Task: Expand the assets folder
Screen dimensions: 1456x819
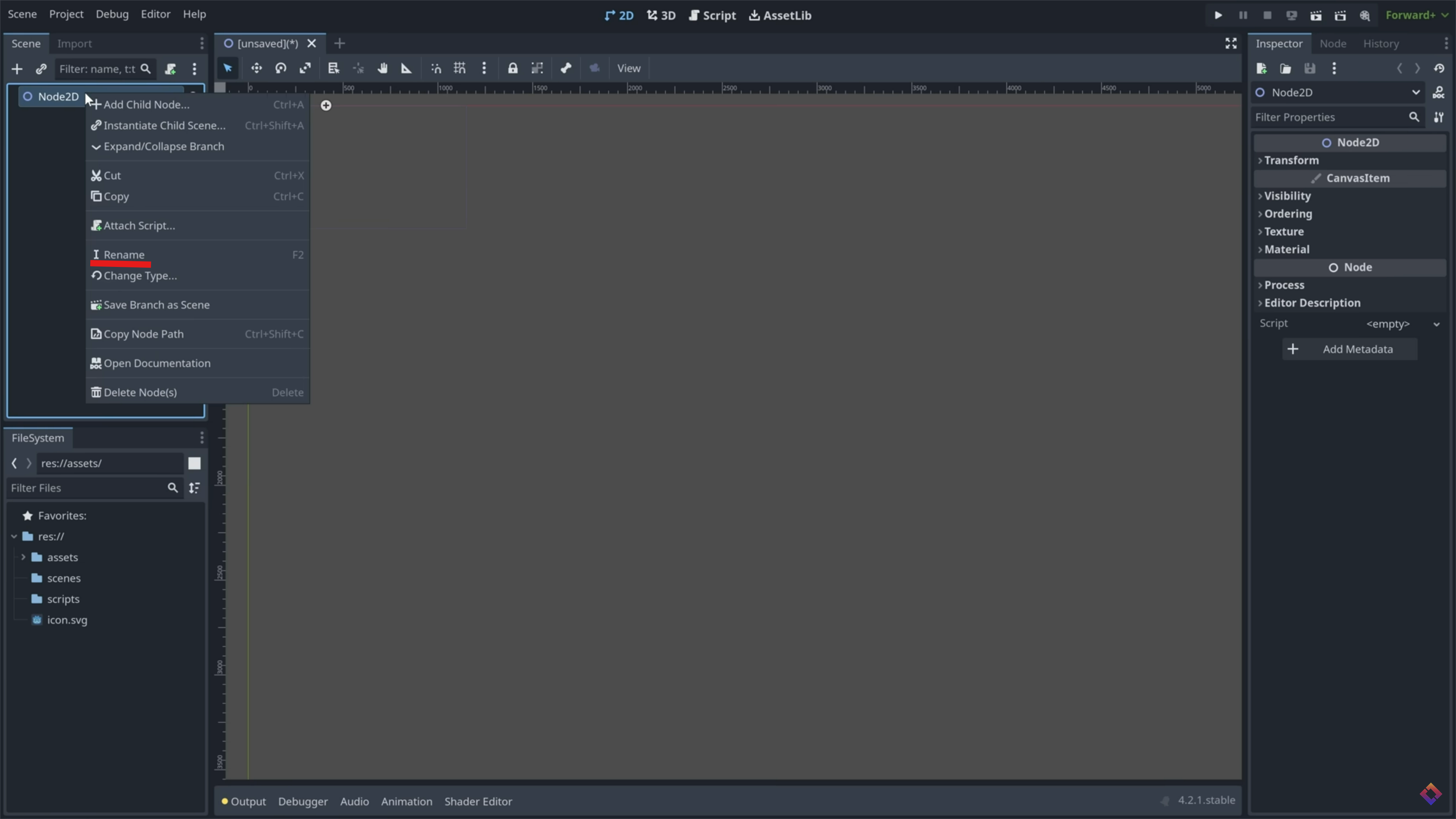Action: click(x=23, y=557)
